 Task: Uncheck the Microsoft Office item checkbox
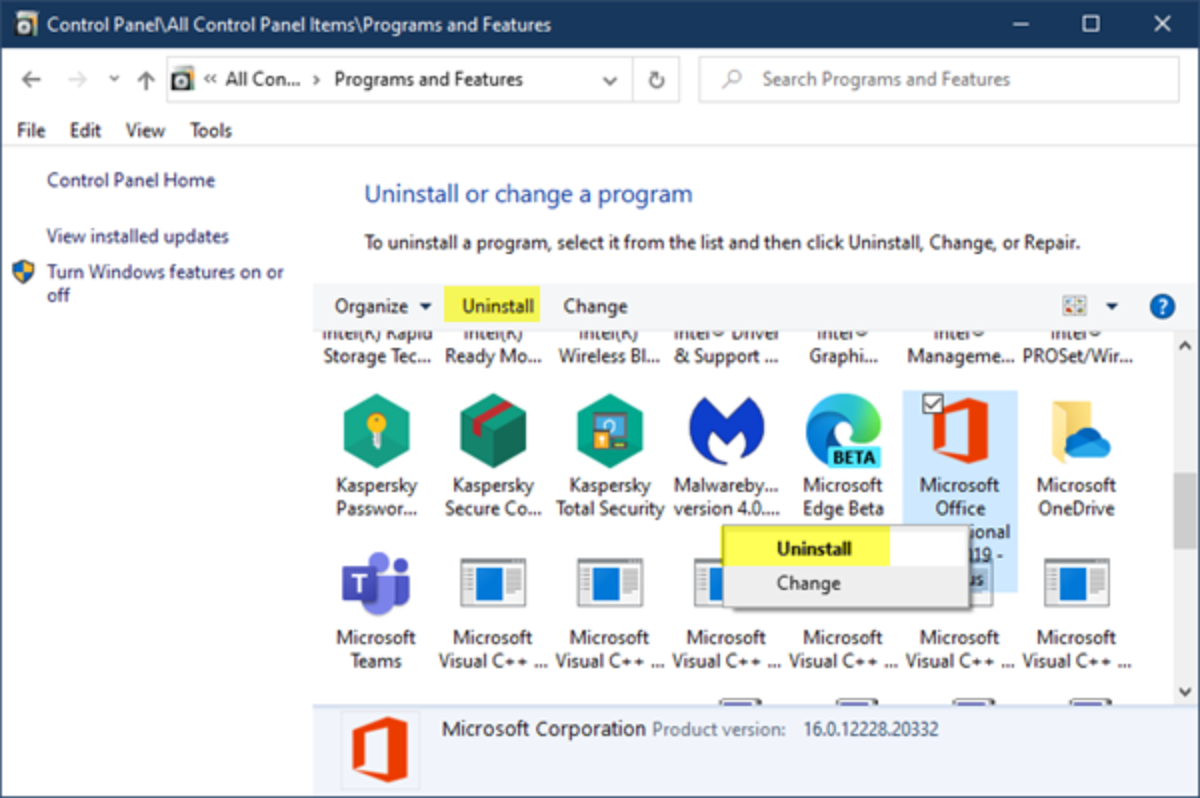point(932,403)
